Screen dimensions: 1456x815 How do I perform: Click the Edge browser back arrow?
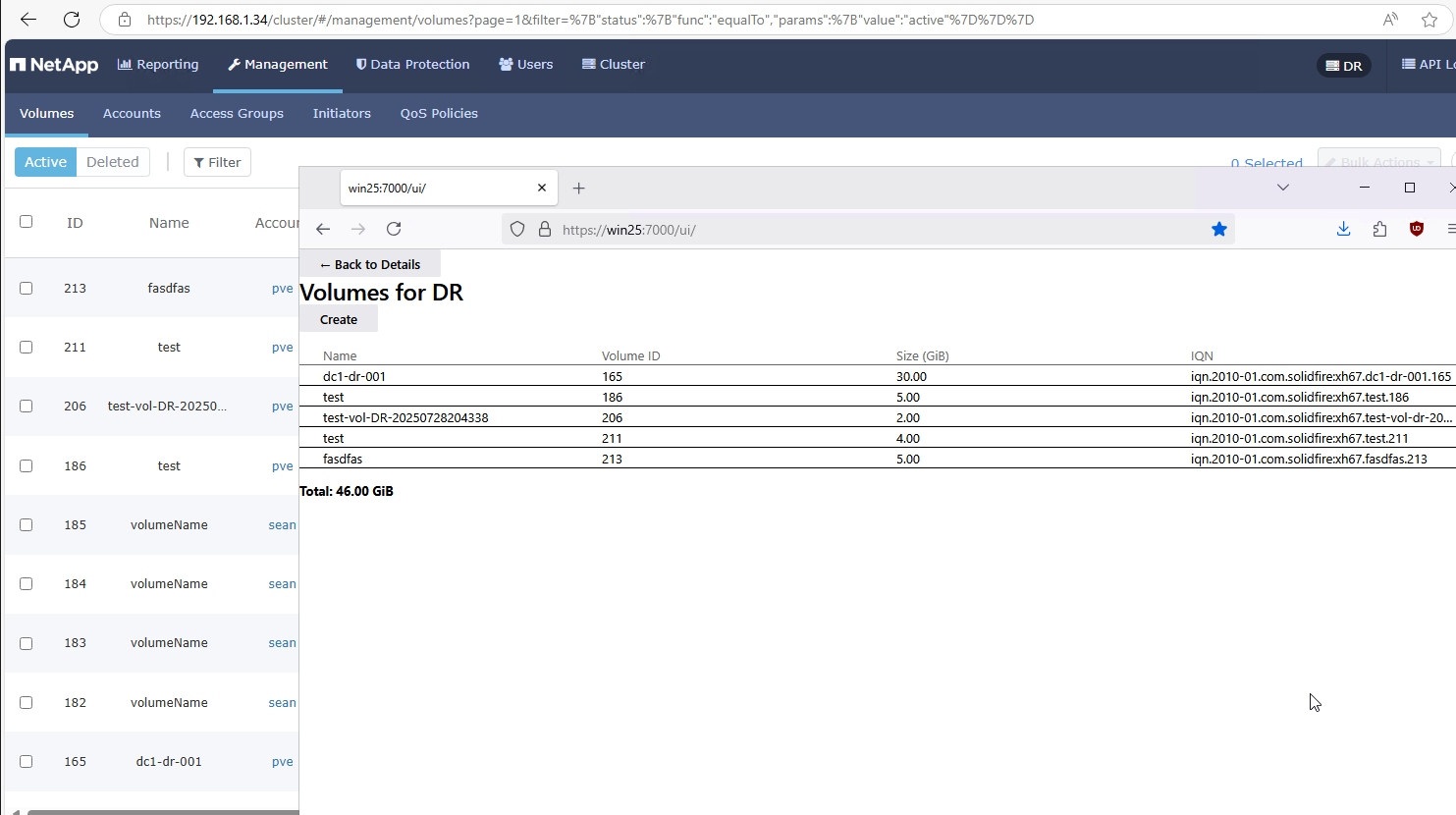[28, 20]
